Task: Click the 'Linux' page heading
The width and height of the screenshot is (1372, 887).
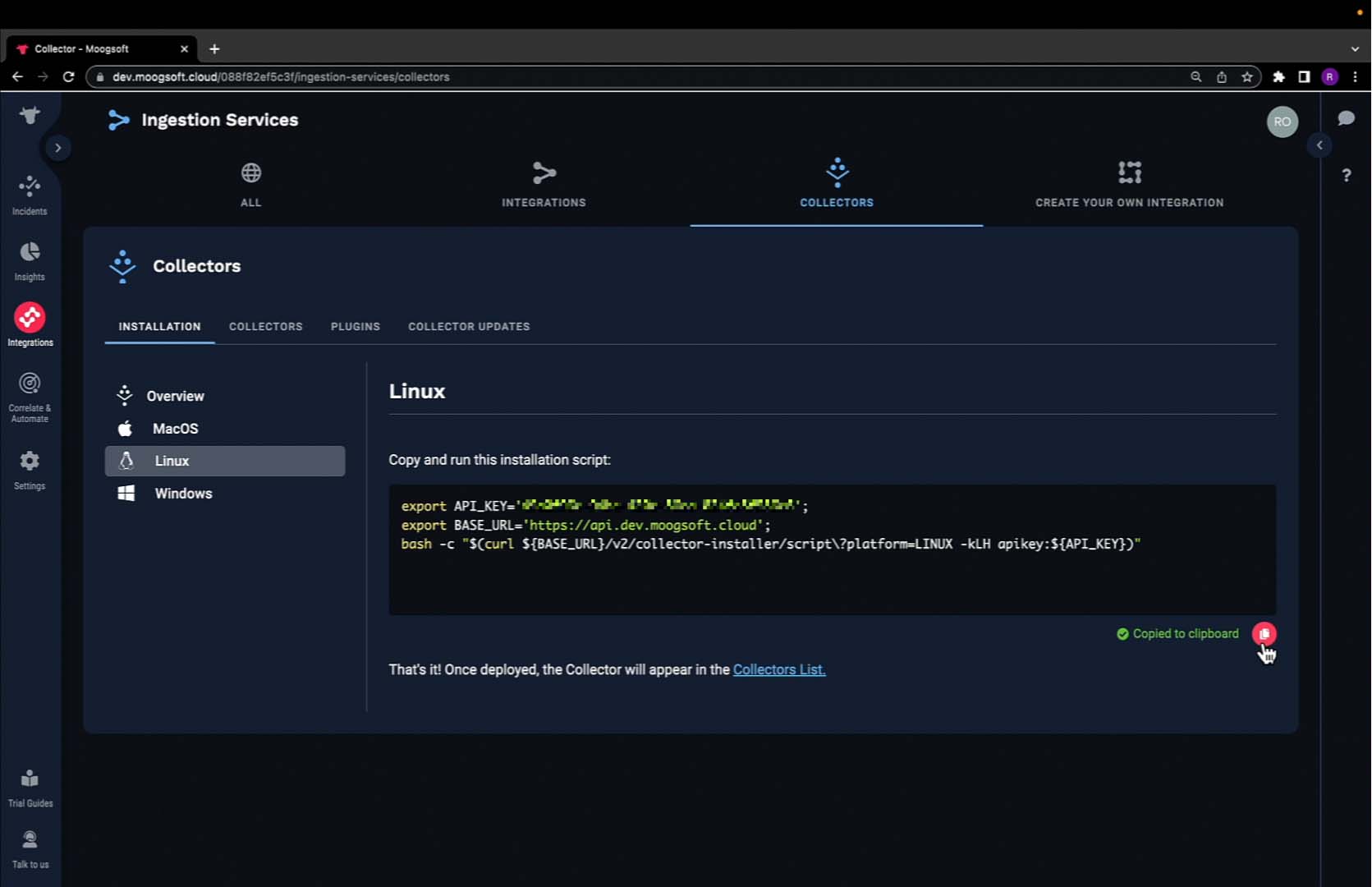Action: (417, 392)
